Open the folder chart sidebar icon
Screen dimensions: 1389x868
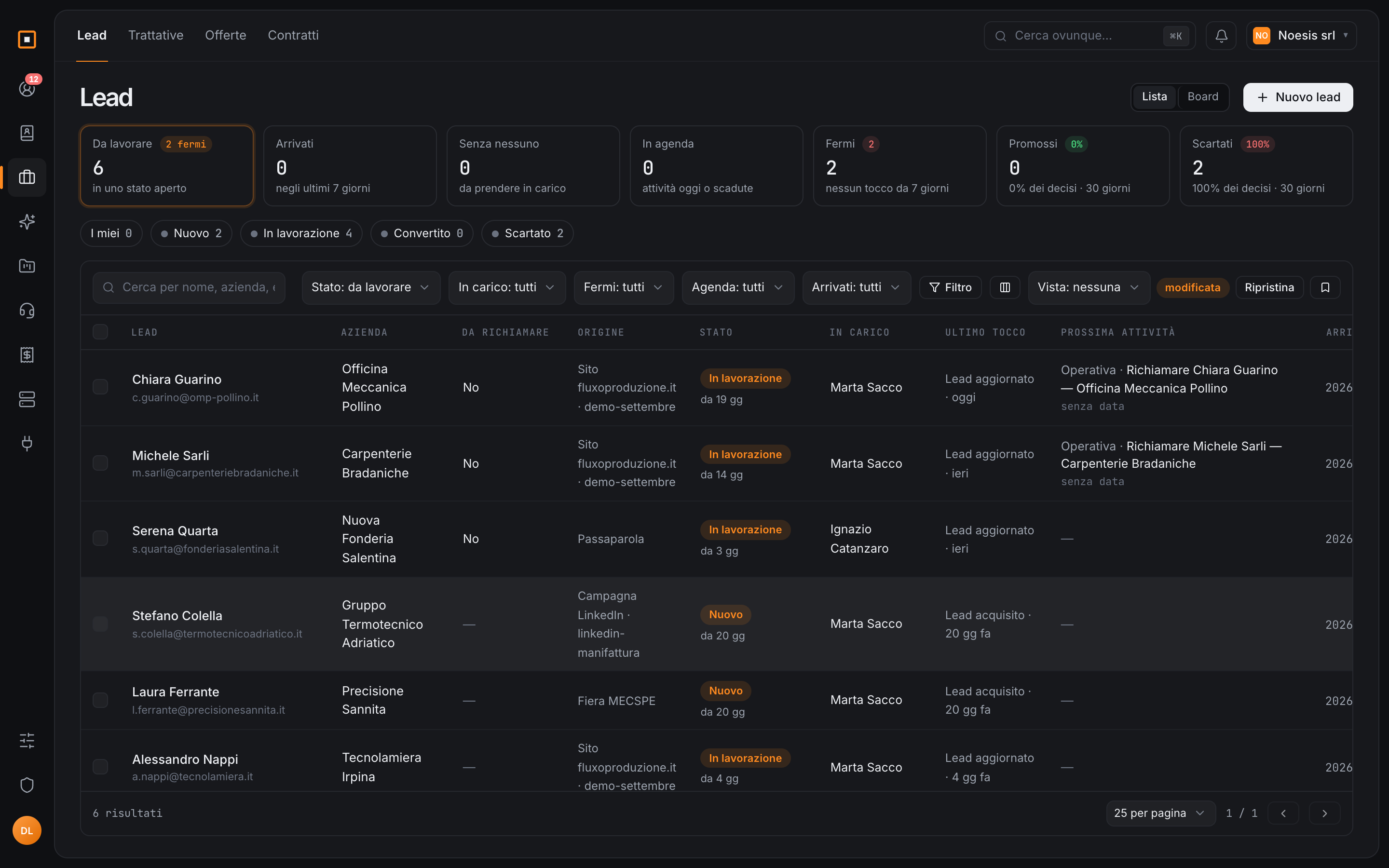pos(27,266)
